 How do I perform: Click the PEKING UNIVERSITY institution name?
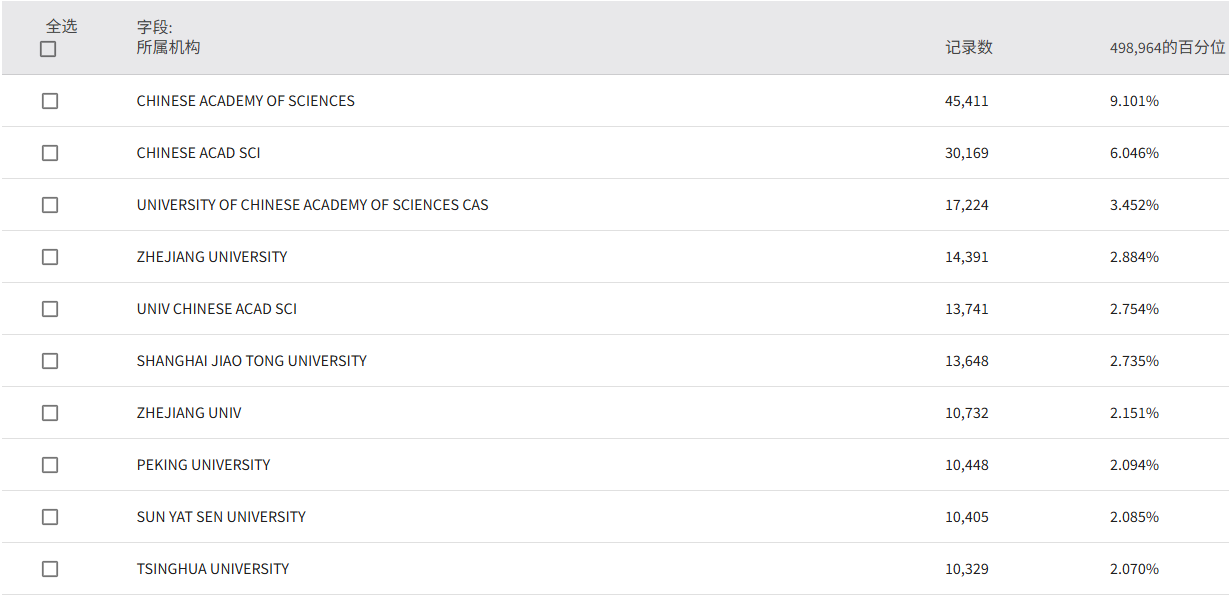[203, 465]
